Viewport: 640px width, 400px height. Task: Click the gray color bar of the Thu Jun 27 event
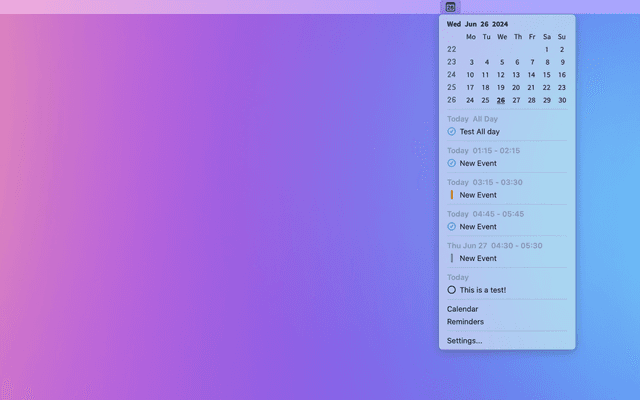(x=451, y=258)
